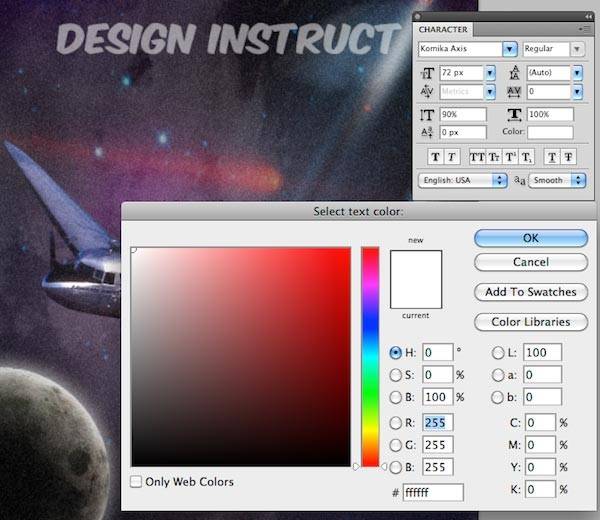Click the Color swatch in Character panel
600x520 pixels.
(551, 132)
